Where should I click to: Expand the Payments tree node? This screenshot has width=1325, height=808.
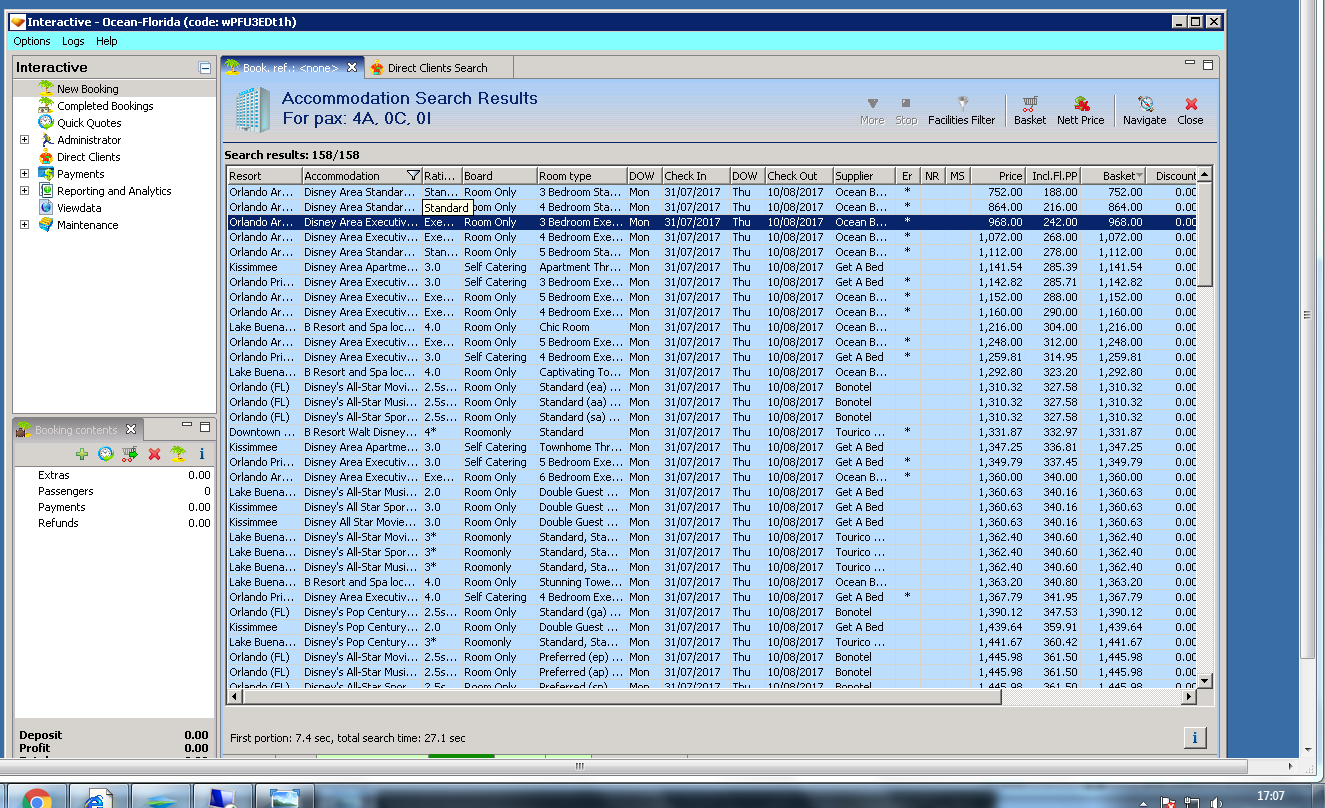click(24, 173)
